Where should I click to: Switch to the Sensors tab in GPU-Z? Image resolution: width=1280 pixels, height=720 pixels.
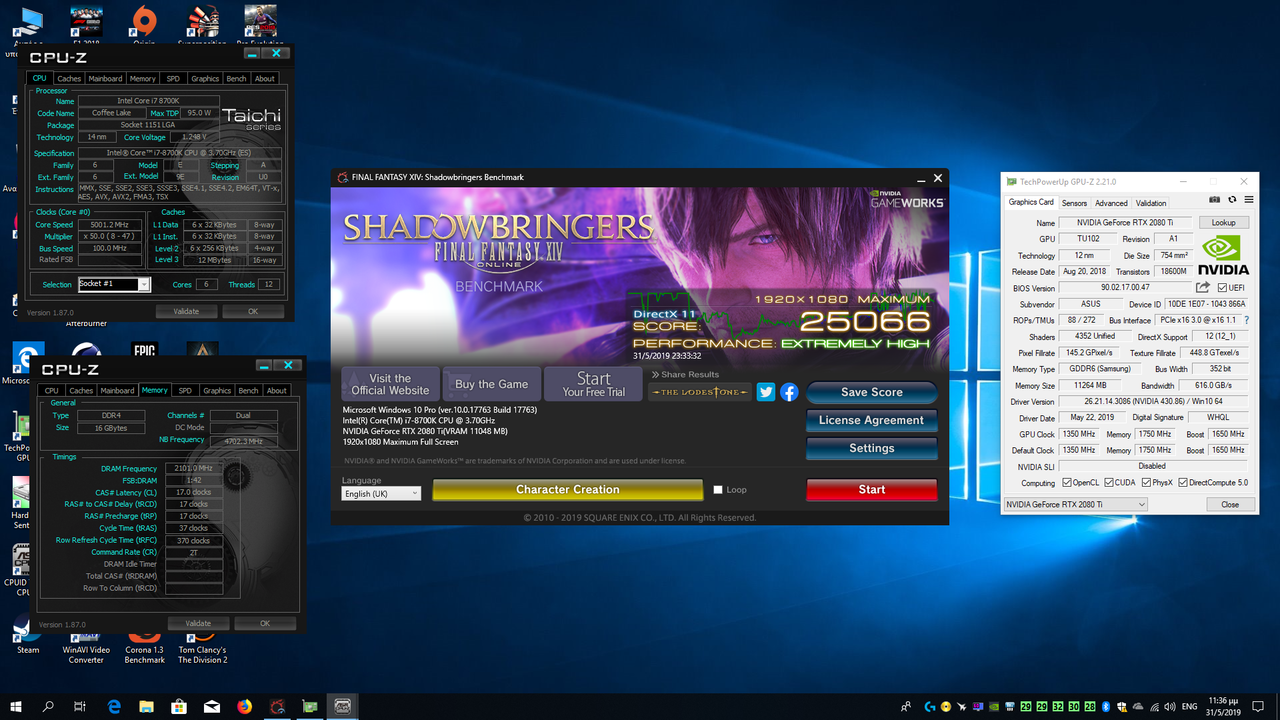[1074, 203]
